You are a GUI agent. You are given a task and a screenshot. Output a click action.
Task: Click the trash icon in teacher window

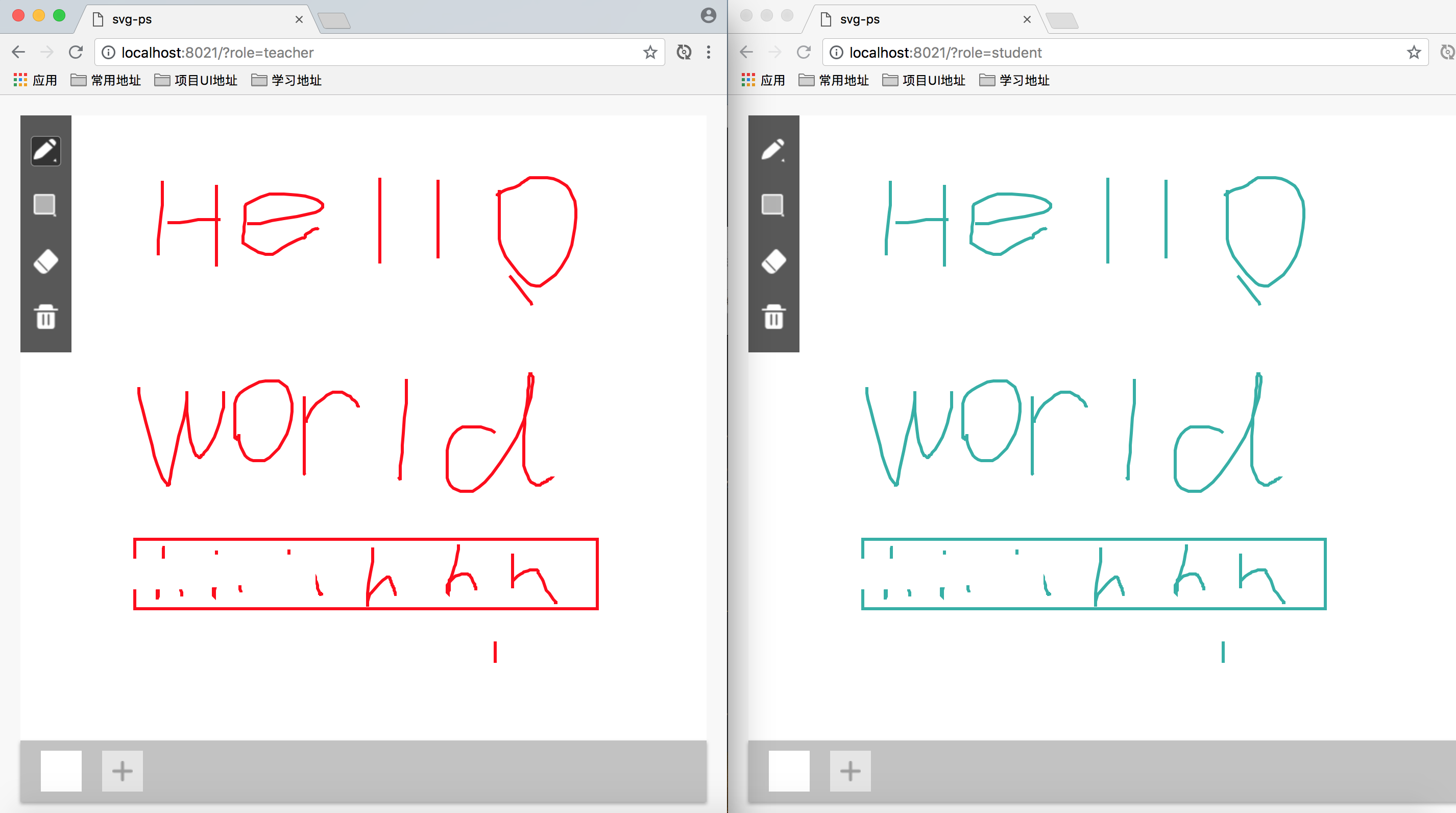[x=45, y=317]
